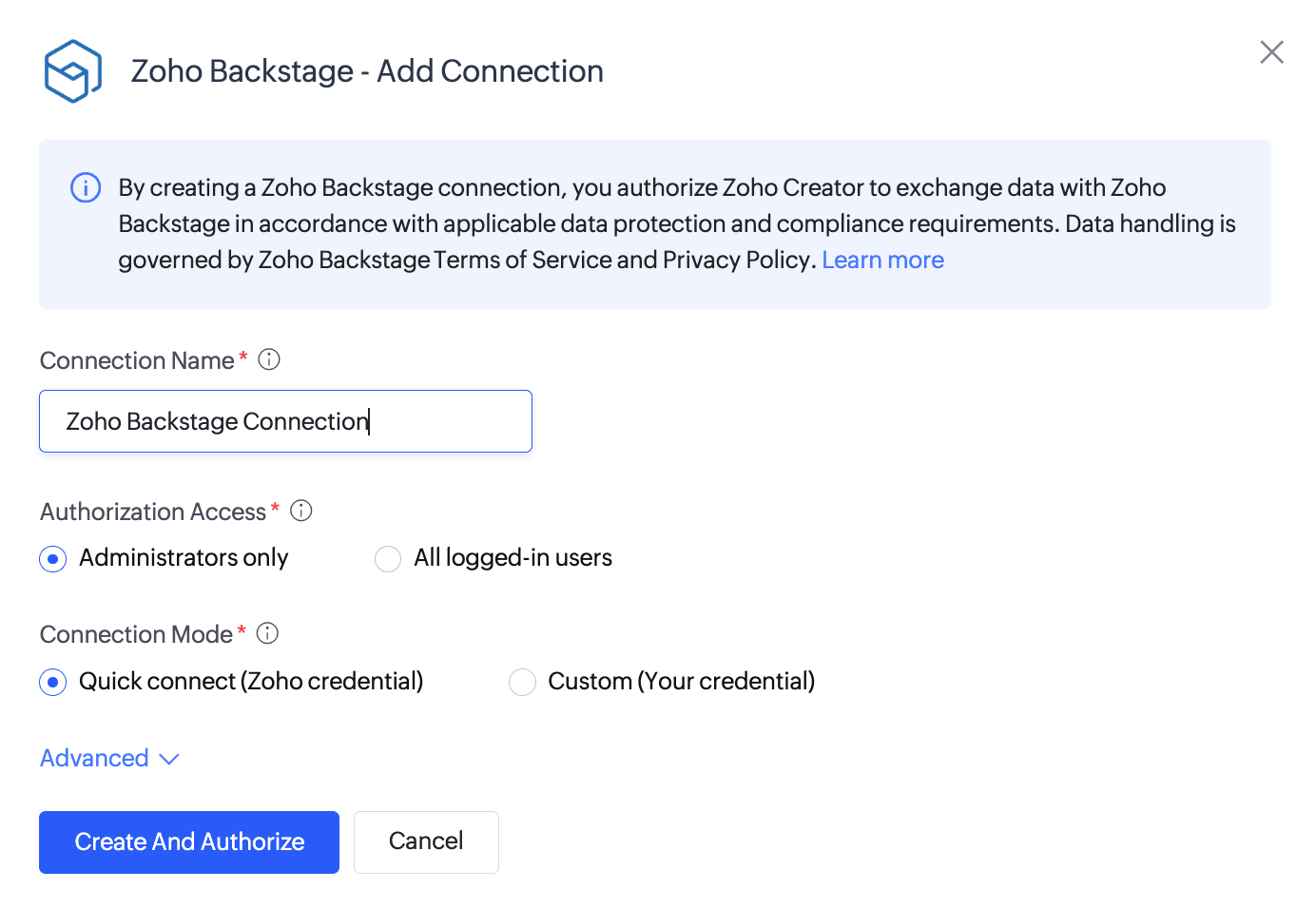This screenshot has height=909, width=1316.
Task: Click the info icon in the blue notice banner
Action: pos(86,188)
